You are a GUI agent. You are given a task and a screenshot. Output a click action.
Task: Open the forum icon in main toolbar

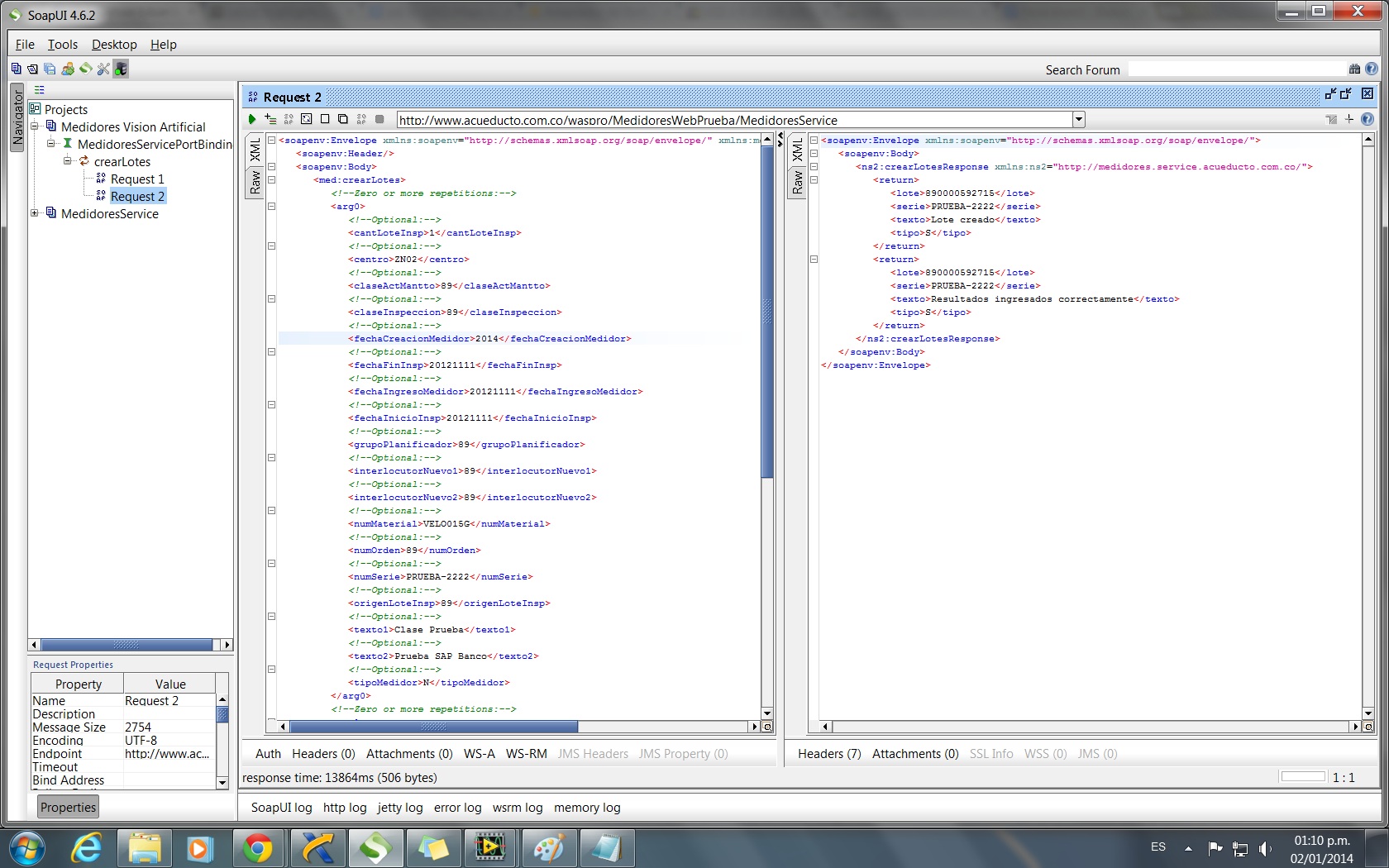[68, 69]
